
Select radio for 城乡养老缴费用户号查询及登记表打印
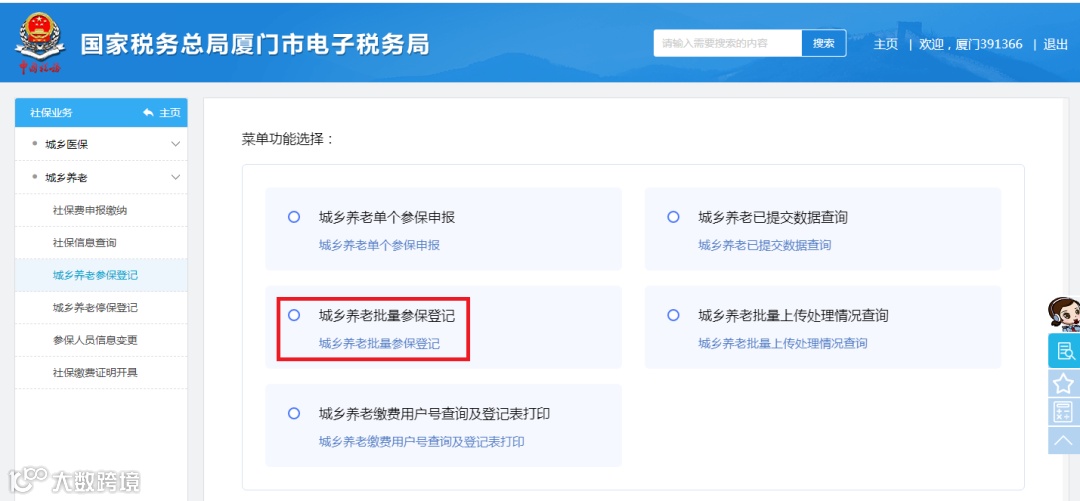[x=294, y=413]
